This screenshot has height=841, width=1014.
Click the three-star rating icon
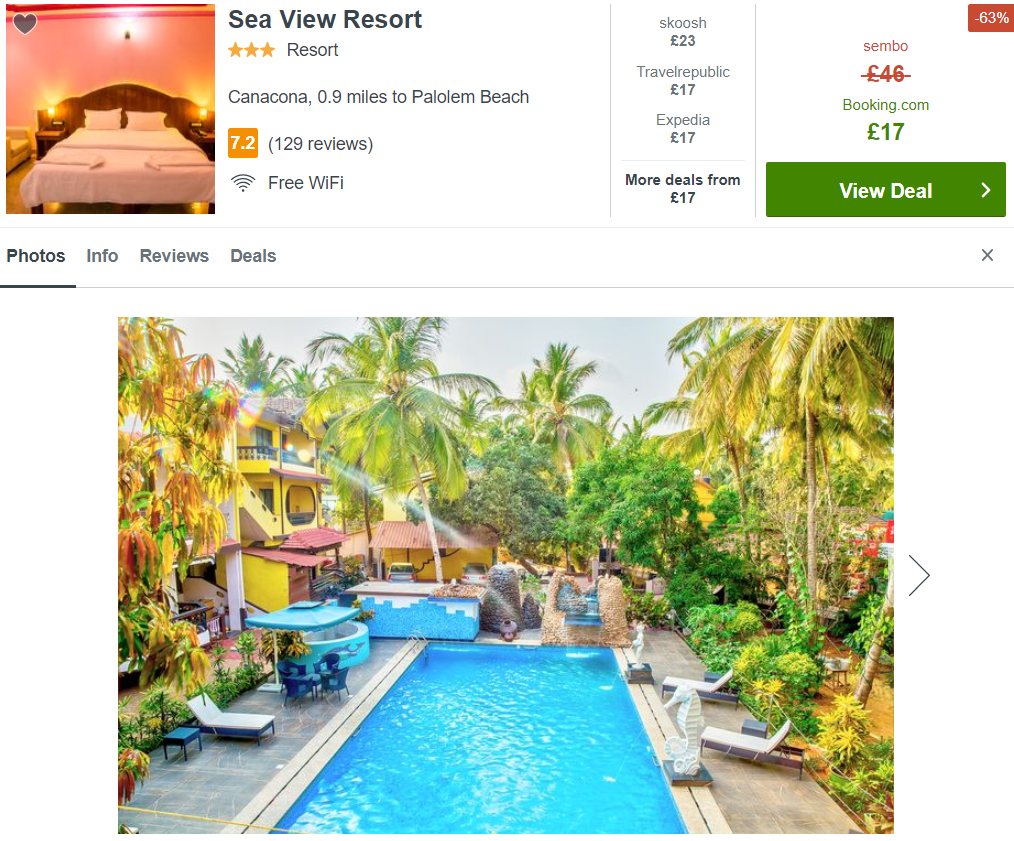pos(252,50)
